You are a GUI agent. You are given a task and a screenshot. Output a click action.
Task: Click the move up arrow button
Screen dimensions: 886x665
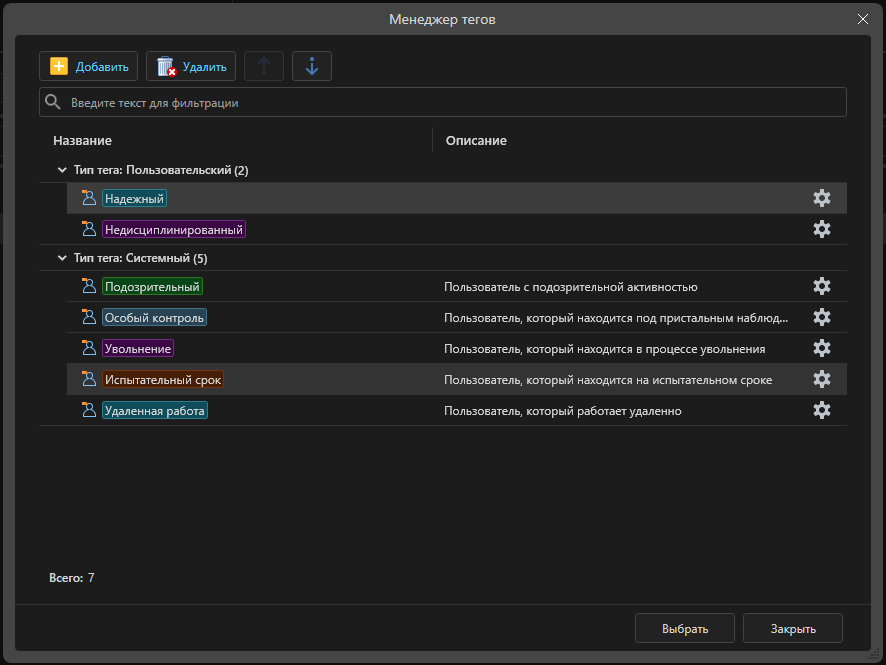pos(264,67)
